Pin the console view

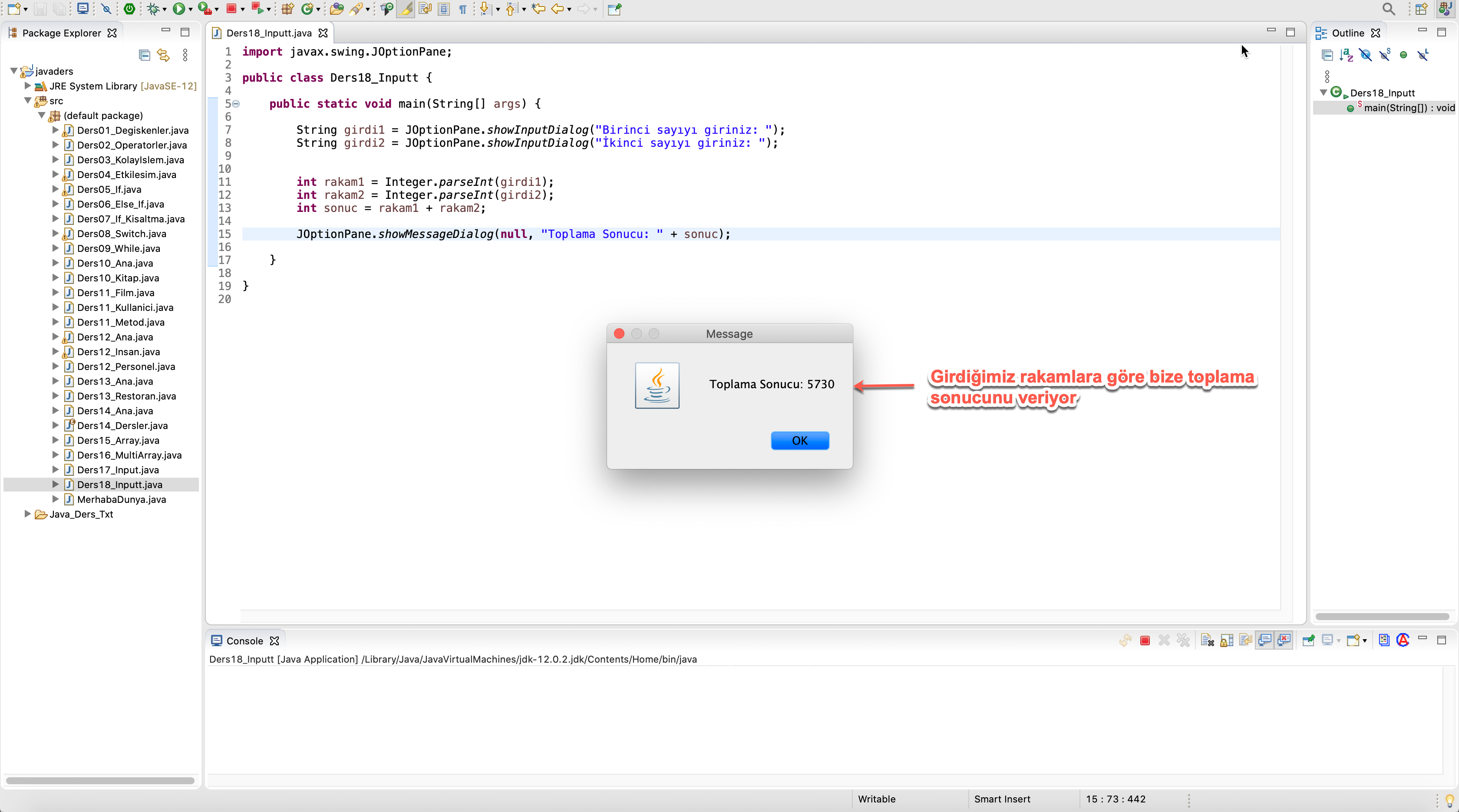coord(1308,640)
